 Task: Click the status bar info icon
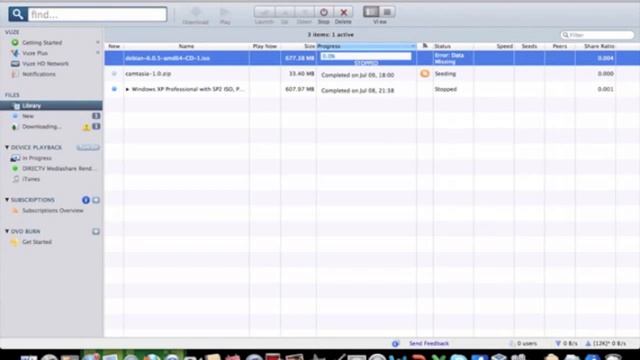point(395,344)
